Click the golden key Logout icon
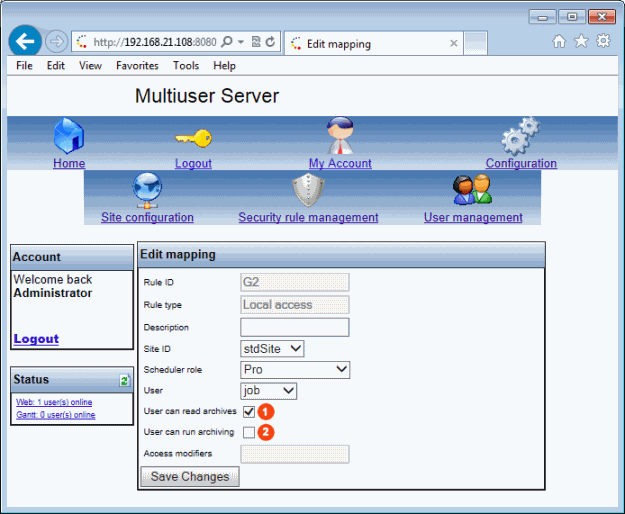The image size is (625, 514). click(193, 138)
